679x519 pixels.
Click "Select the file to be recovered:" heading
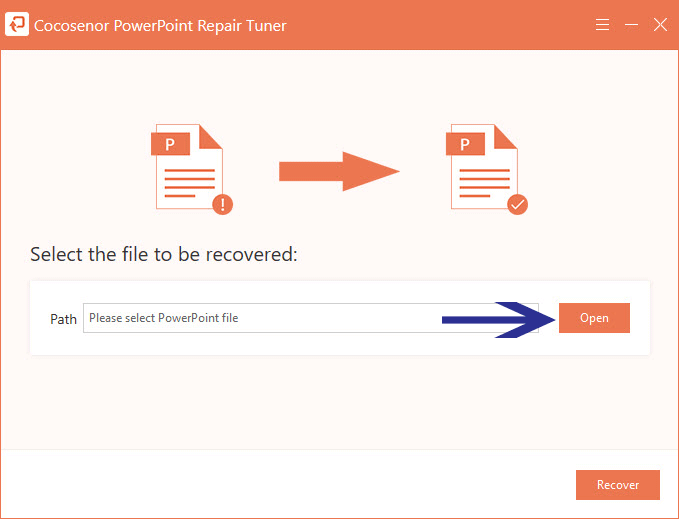164,255
